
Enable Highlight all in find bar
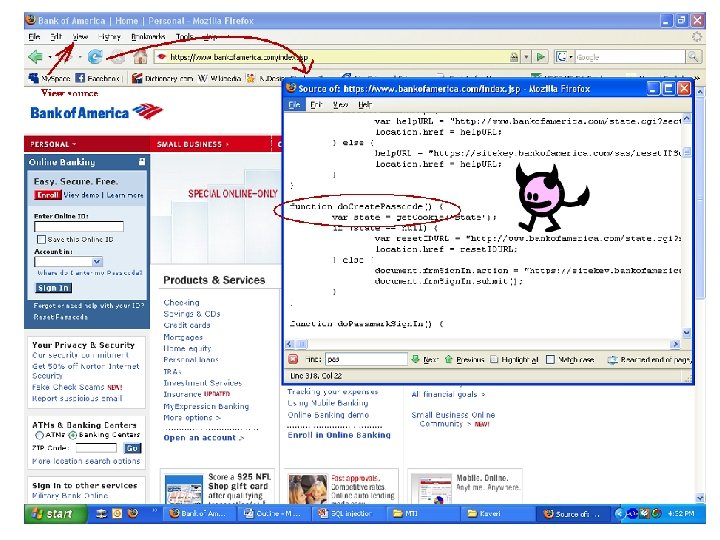[x=494, y=360]
